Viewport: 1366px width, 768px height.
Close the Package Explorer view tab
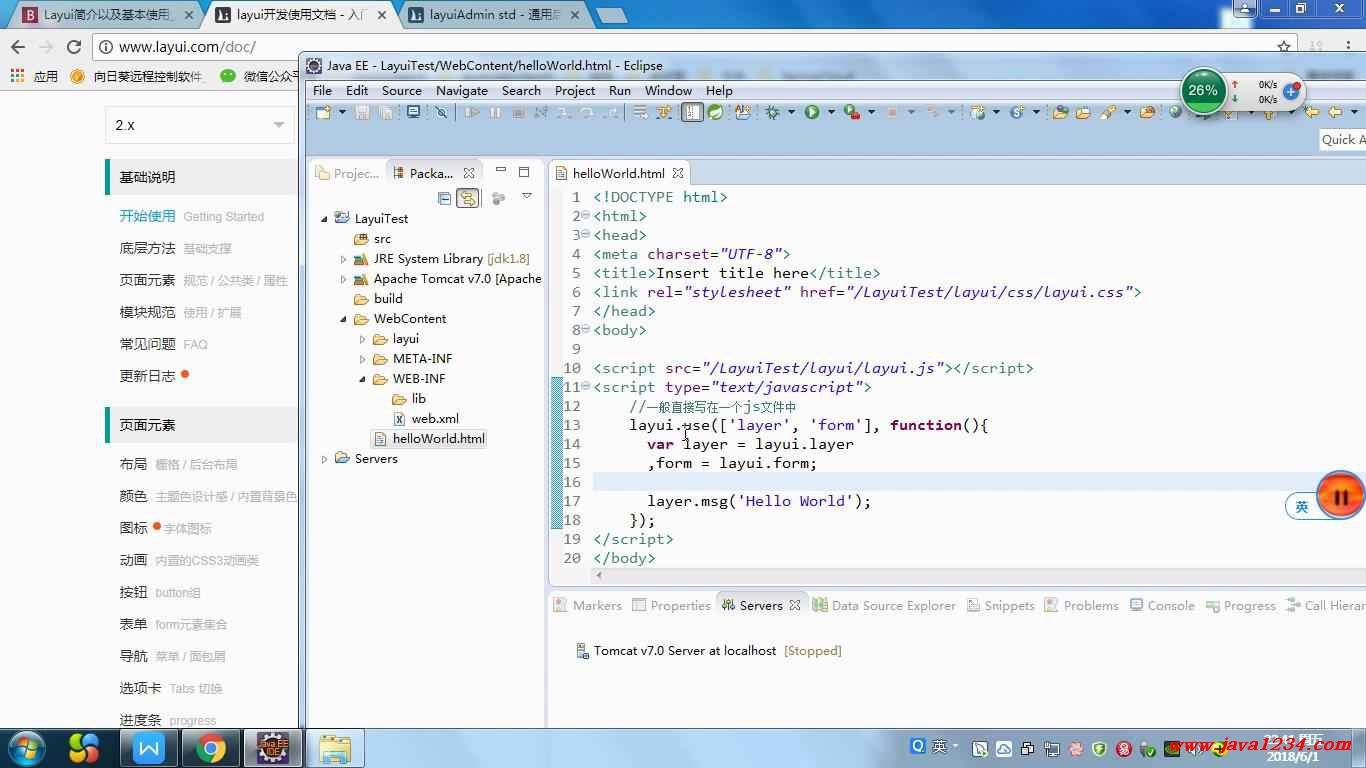[x=469, y=173]
